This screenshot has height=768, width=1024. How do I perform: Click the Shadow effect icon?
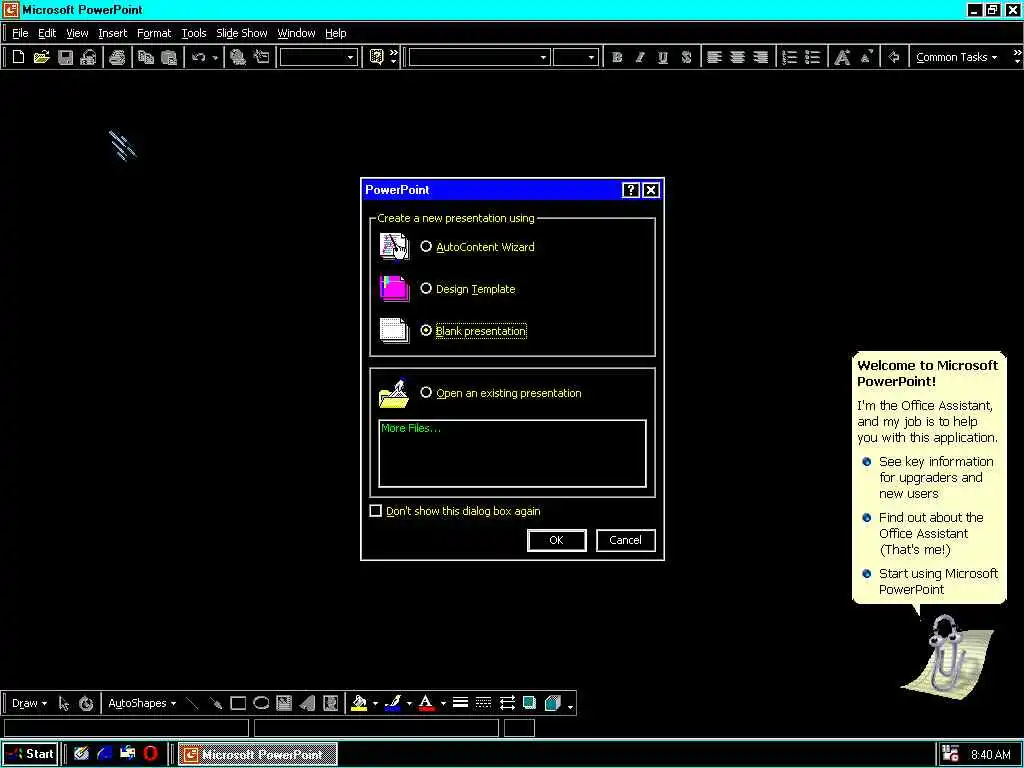click(530, 703)
